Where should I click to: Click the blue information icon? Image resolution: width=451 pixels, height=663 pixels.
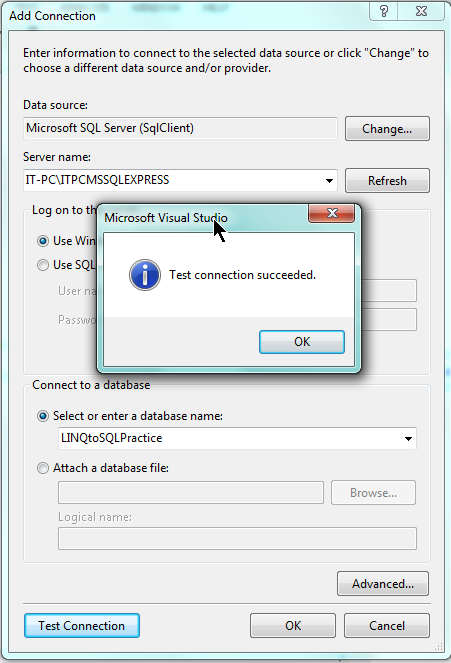[x=145, y=275]
